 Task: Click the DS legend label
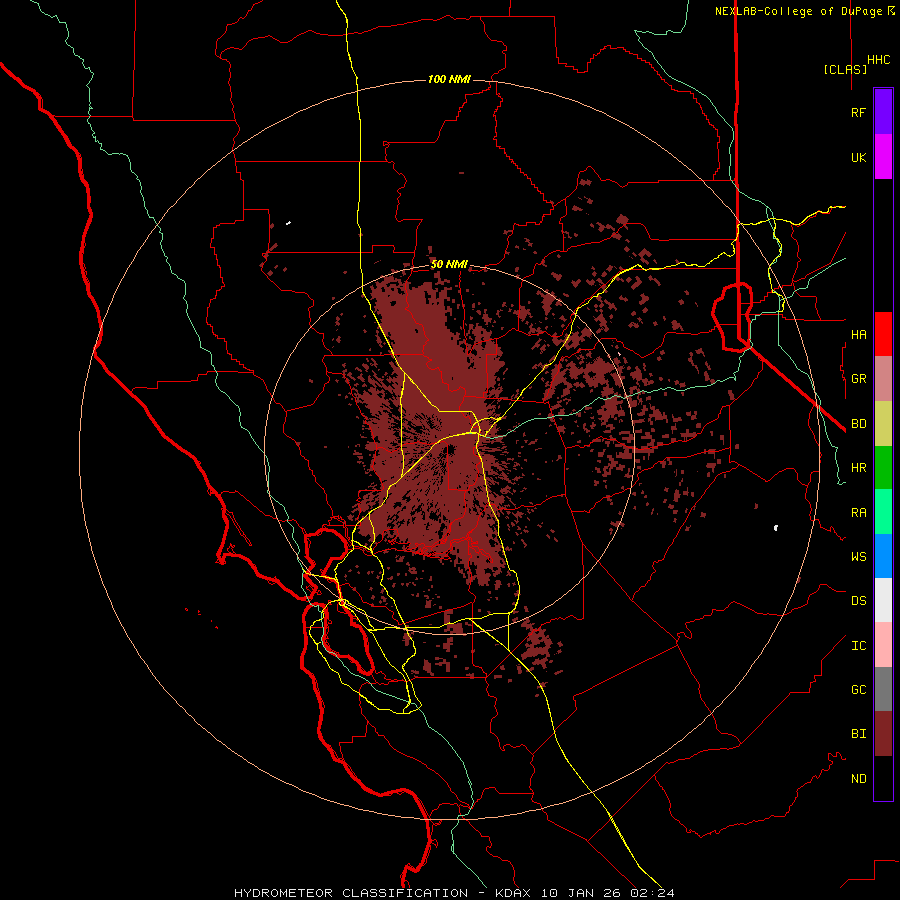coord(858,601)
